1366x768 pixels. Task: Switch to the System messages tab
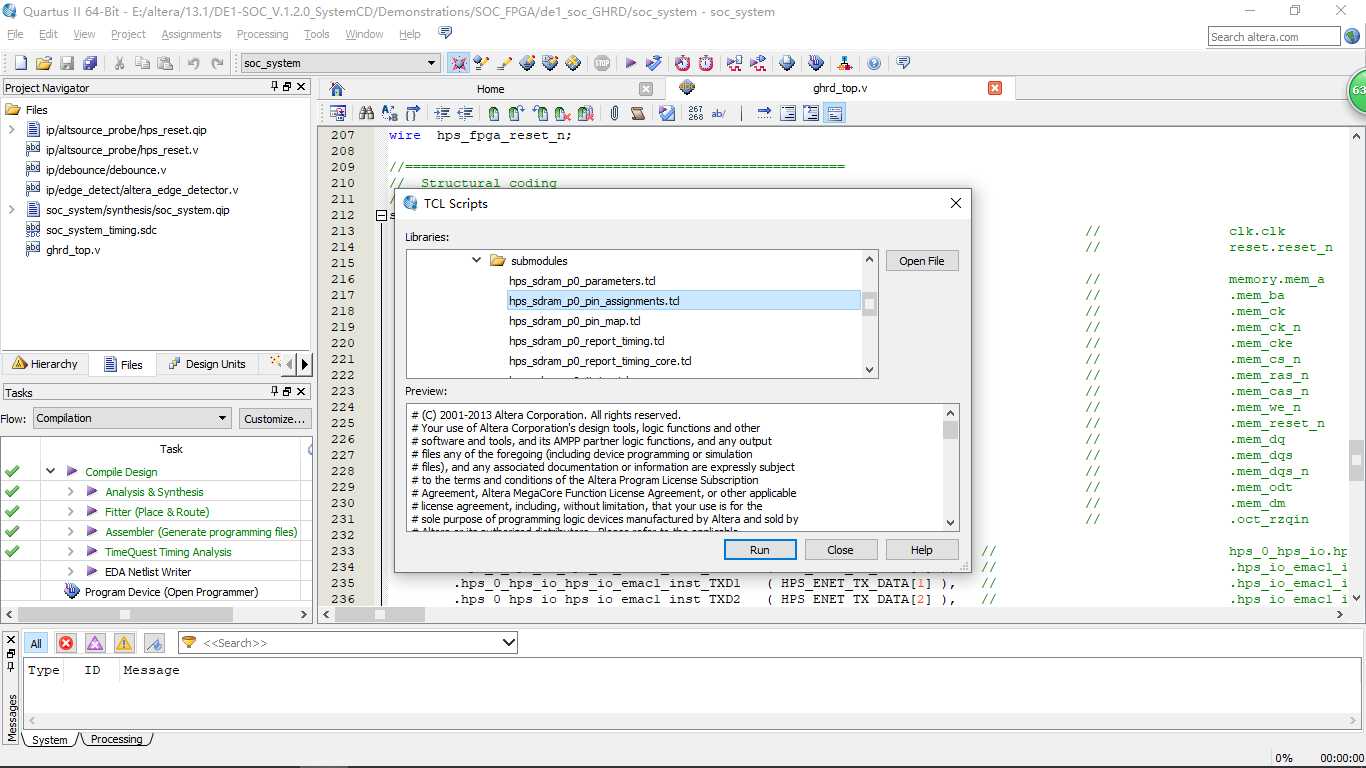(49, 740)
